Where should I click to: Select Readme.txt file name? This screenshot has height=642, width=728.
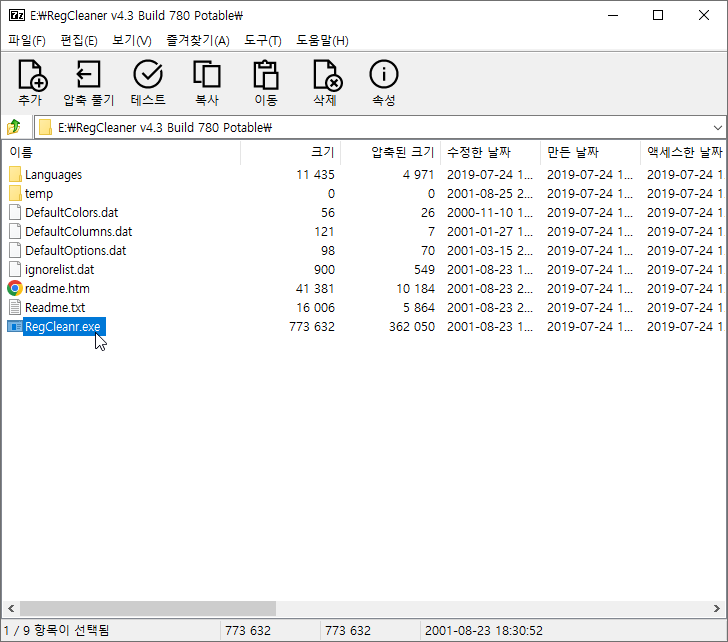point(55,308)
